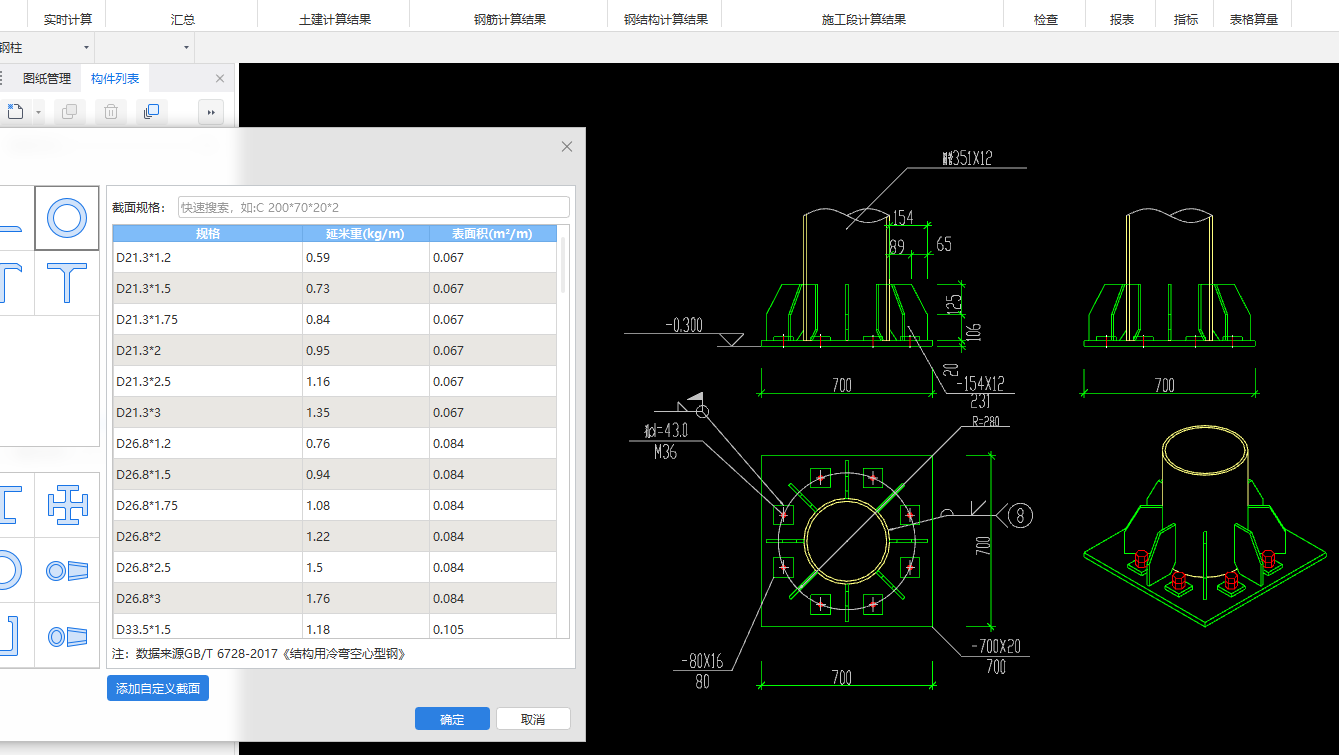The image size is (1339, 755).
Task: Select the D21.3*1.5 specification row
Action: [335, 288]
